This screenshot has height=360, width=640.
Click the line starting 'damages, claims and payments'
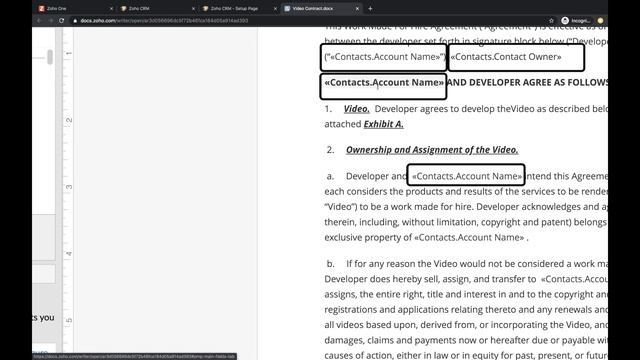coord(466,340)
